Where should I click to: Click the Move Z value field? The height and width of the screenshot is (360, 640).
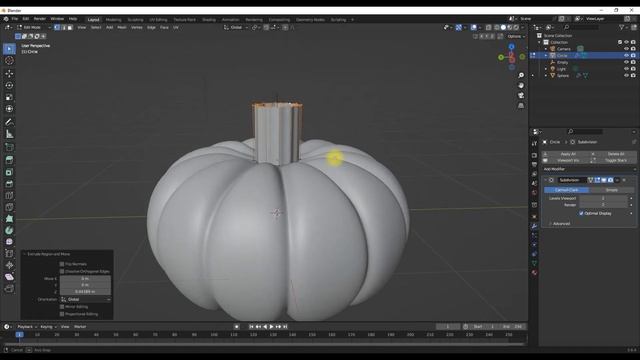(x=85, y=292)
